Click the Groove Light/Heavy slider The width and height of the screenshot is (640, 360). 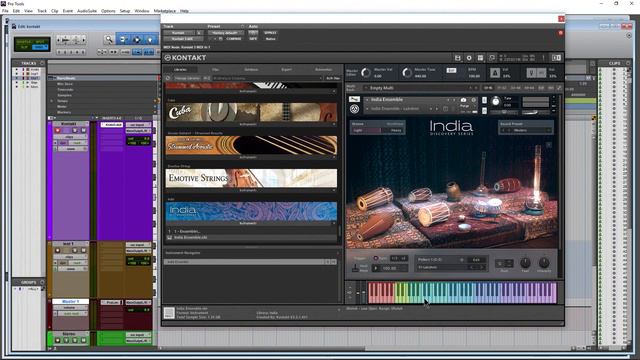[377, 130]
